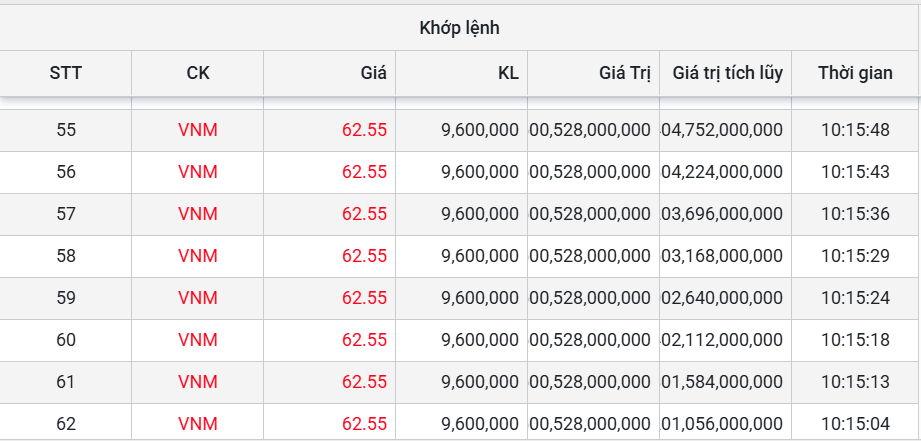The height and width of the screenshot is (441, 921).
Task: Click the time cell 10:15:48
Action: (x=855, y=130)
